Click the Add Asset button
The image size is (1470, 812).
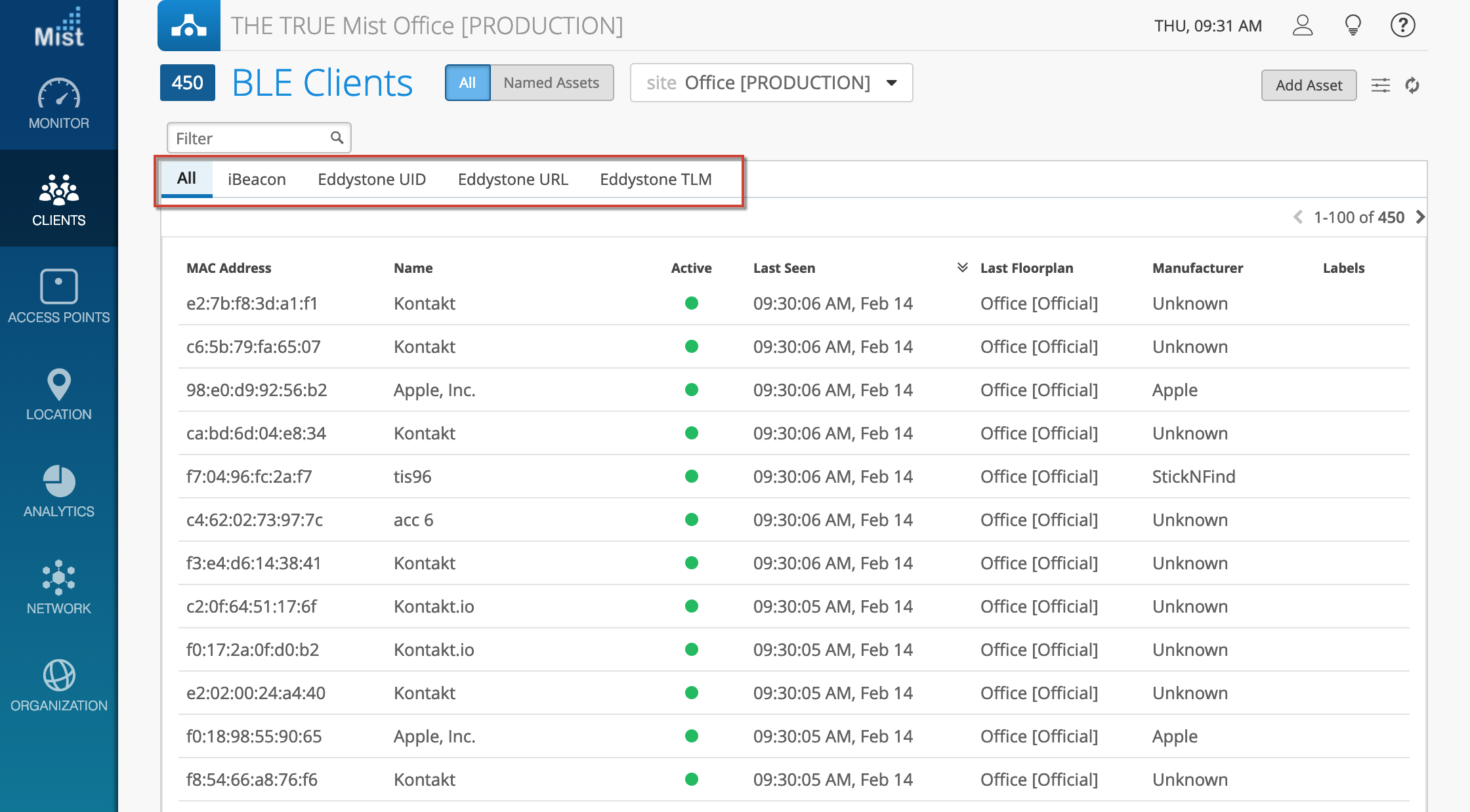[x=1309, y=85]
